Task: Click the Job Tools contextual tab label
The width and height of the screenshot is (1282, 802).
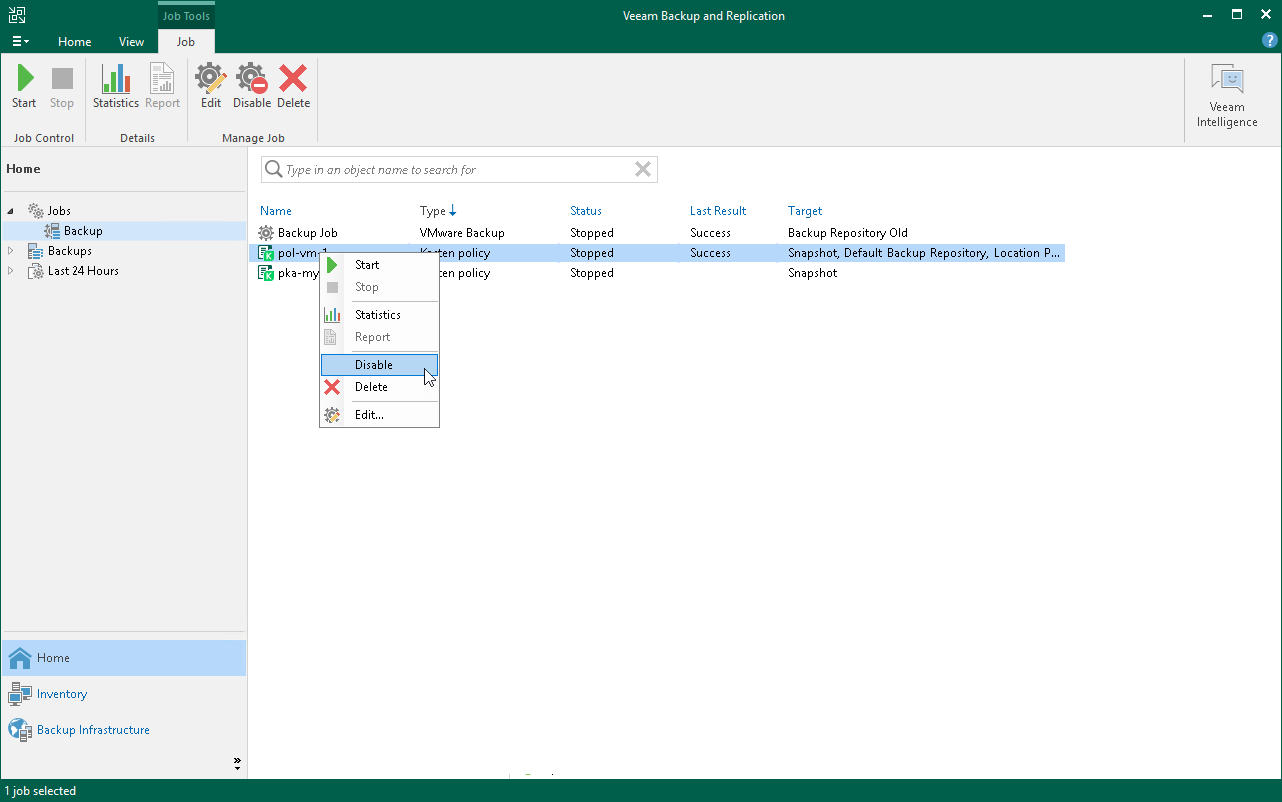Action: pos(186,16)
